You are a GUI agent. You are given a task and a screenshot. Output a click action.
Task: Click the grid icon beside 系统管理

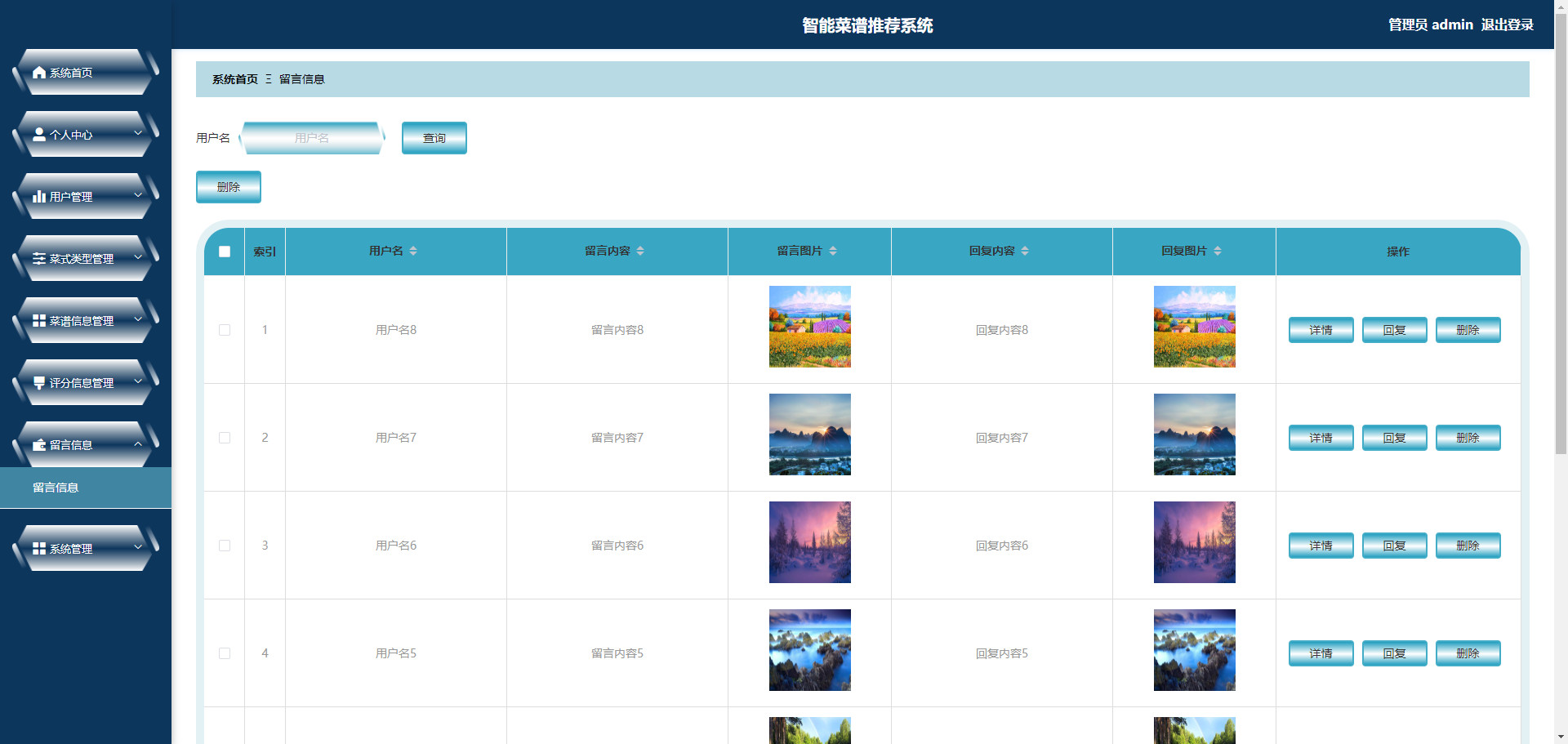(x=38, y=549)
